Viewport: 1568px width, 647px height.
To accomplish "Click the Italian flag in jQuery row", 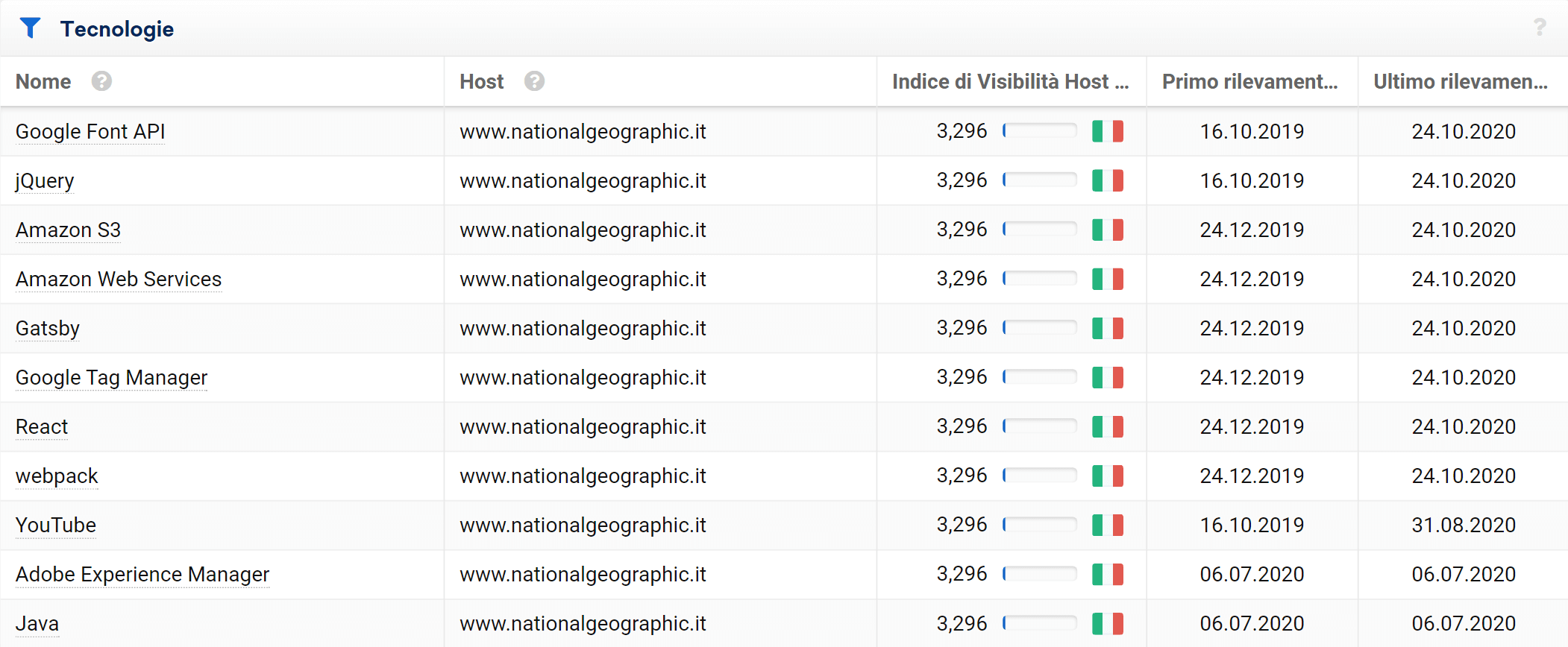I will pos(1108,180).
